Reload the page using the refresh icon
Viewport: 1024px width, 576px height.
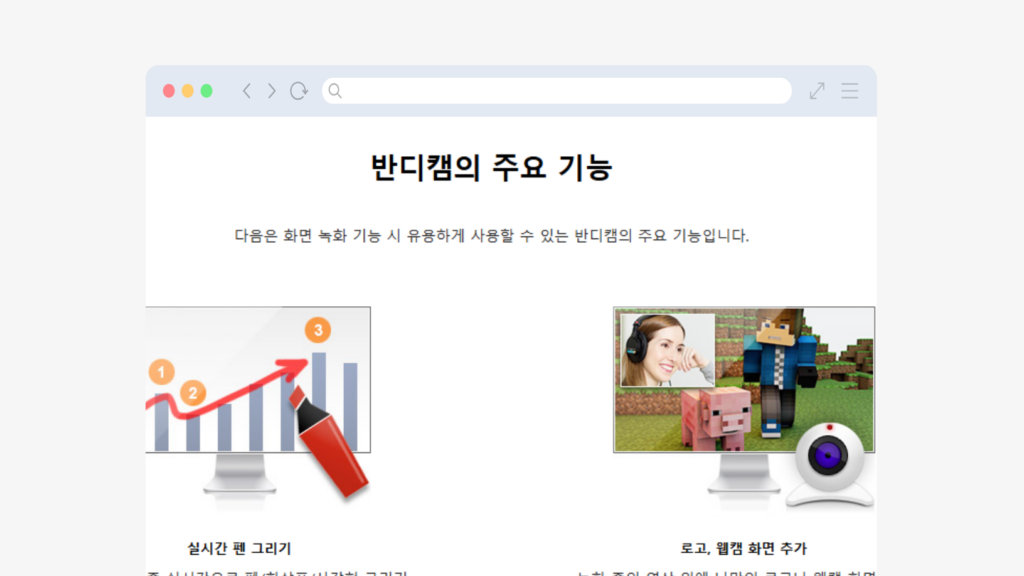pos(298,90)
